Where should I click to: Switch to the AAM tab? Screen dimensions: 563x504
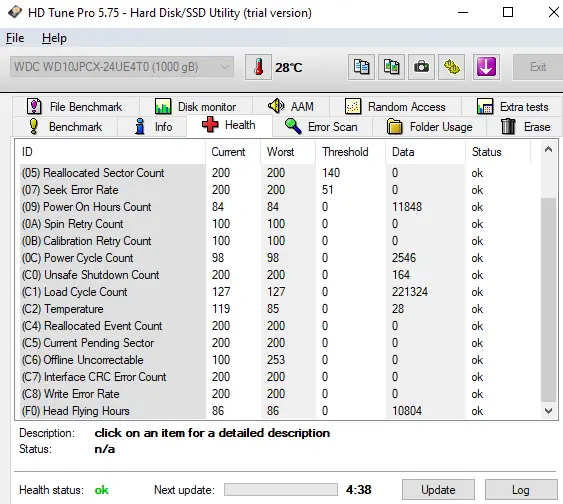(x=291, y=107)
